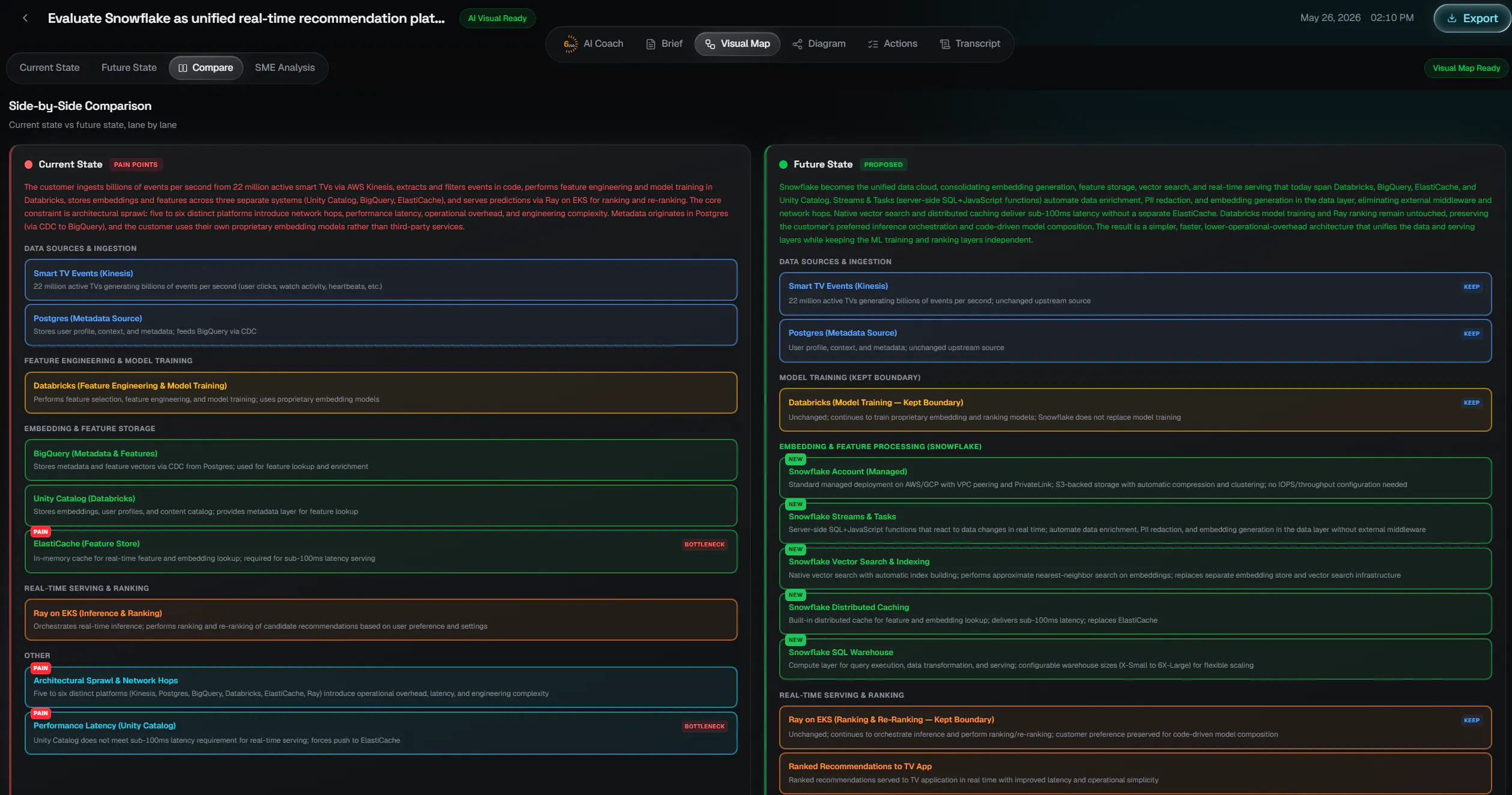The height and width of the screenshot is (795, 1512).
Task: Click the AI Visual Ready badge
Action: point(497,18)
